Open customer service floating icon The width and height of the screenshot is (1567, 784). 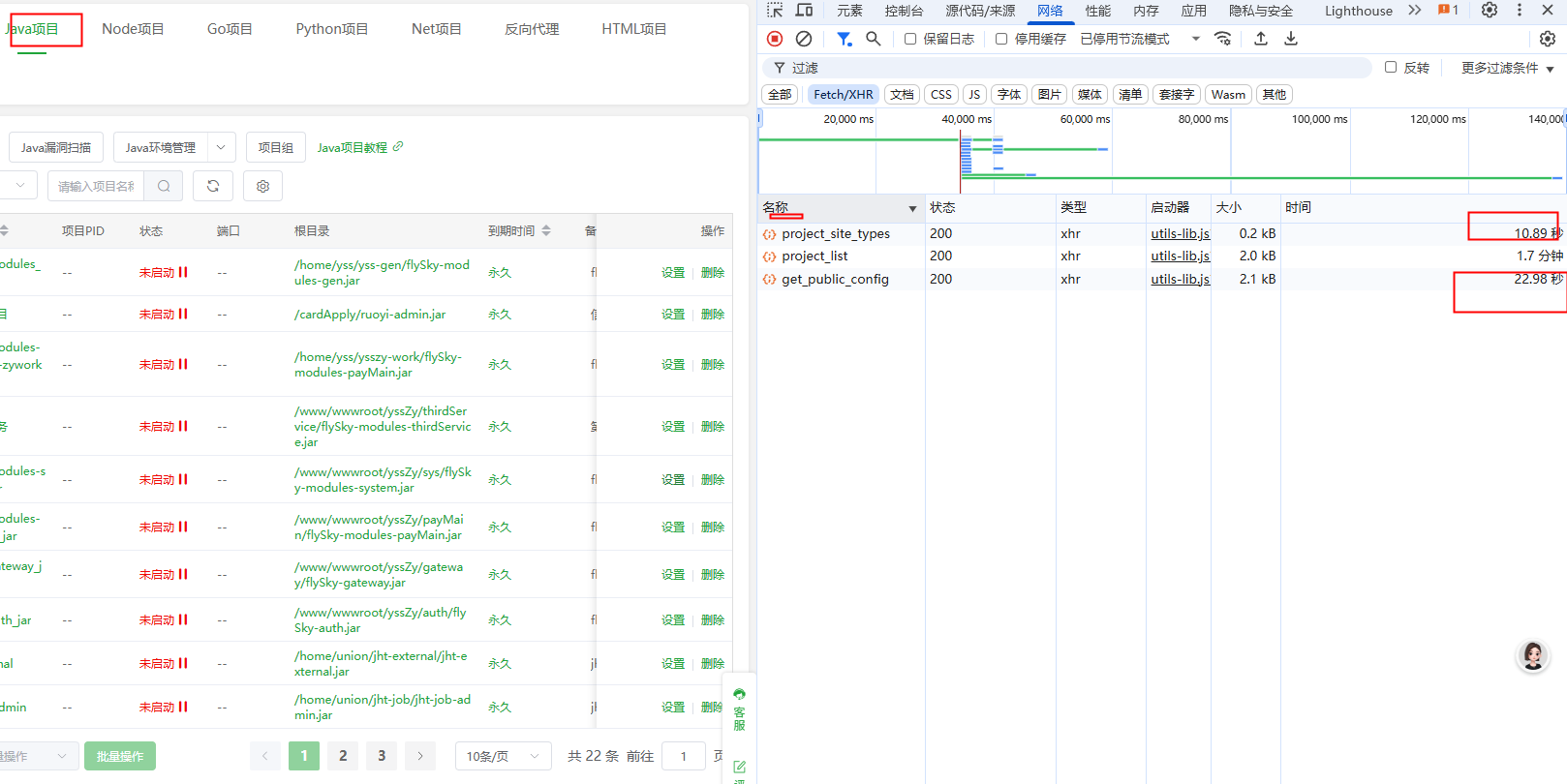pyautogui.click(x=739, y=709)
